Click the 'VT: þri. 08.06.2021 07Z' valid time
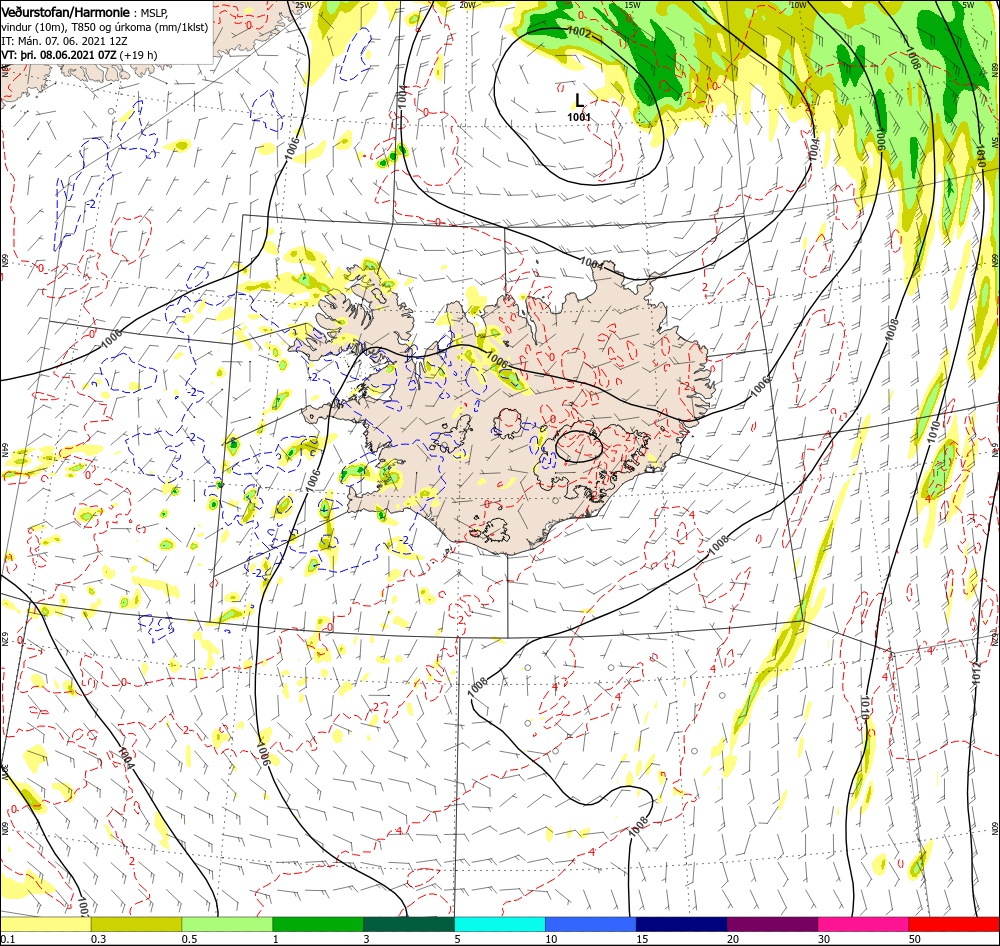 [x=59, y=55]
